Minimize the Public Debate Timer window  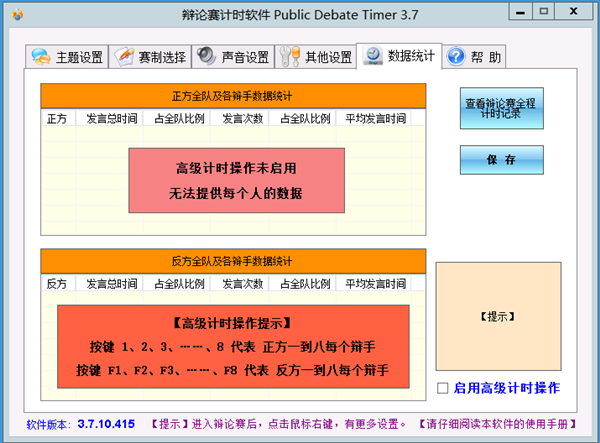tap(520, 12)
